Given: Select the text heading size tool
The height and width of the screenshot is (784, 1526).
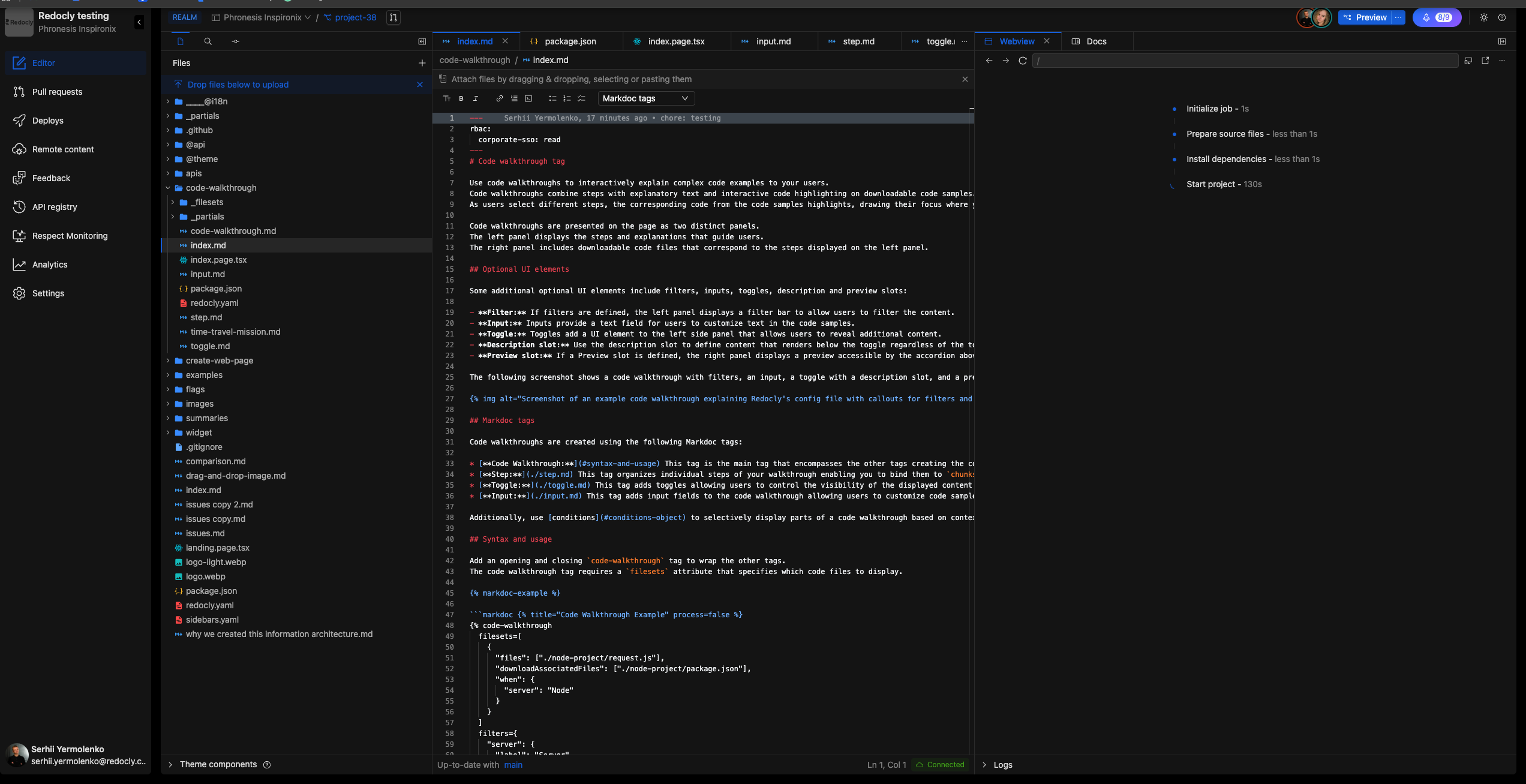Looking at the screenshot, I should [447, 98].
